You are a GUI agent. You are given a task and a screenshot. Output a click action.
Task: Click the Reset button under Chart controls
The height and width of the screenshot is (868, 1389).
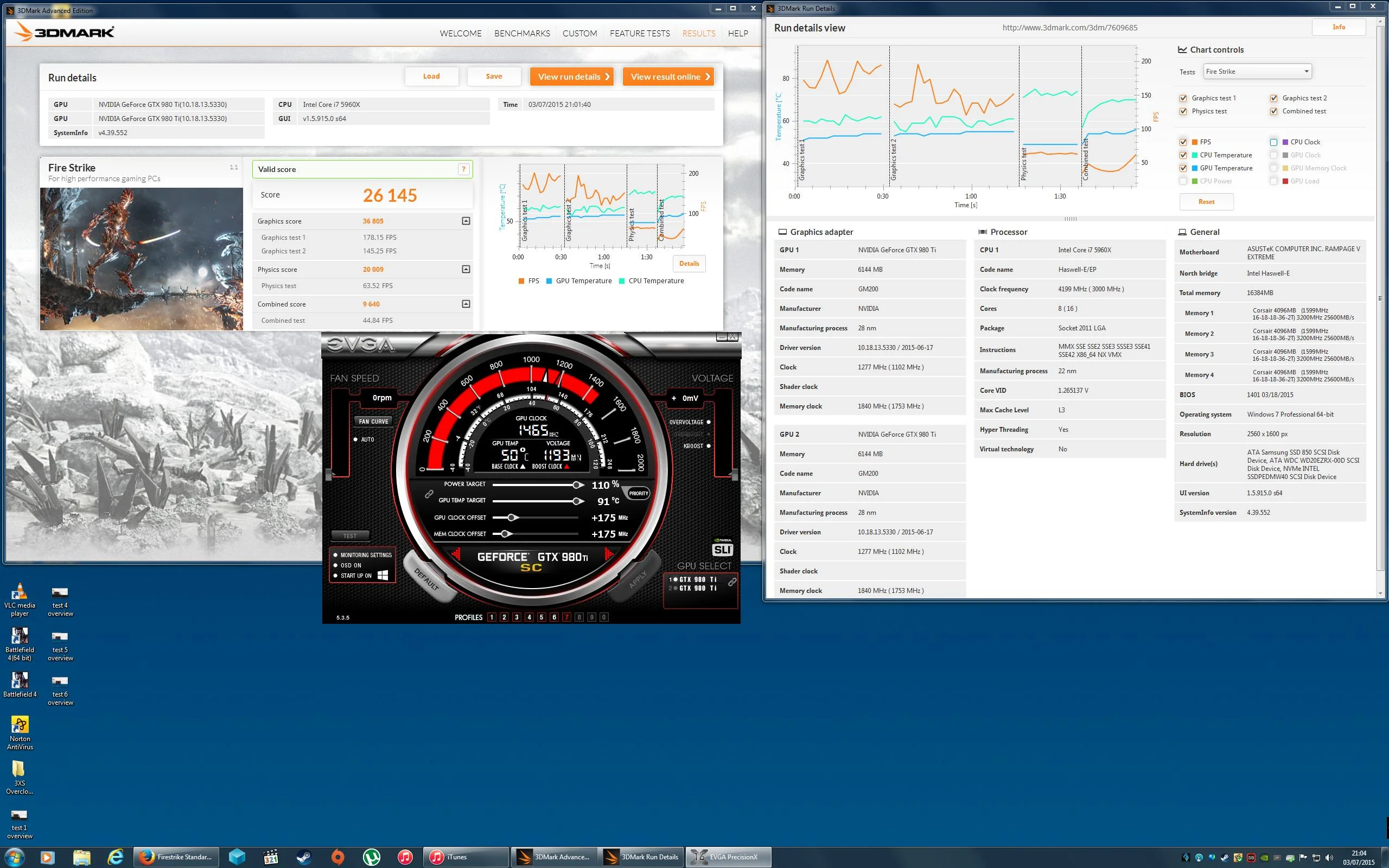[x=1206, y=201]
